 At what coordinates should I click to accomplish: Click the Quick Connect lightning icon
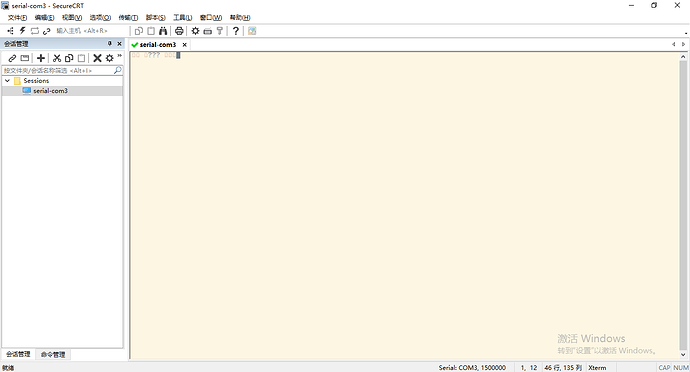(22, 31)
